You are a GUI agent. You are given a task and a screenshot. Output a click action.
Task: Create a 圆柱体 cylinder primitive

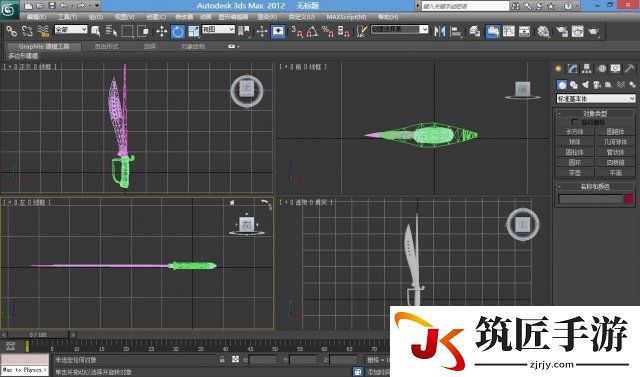pyautogui.click(x=575, y=152)
